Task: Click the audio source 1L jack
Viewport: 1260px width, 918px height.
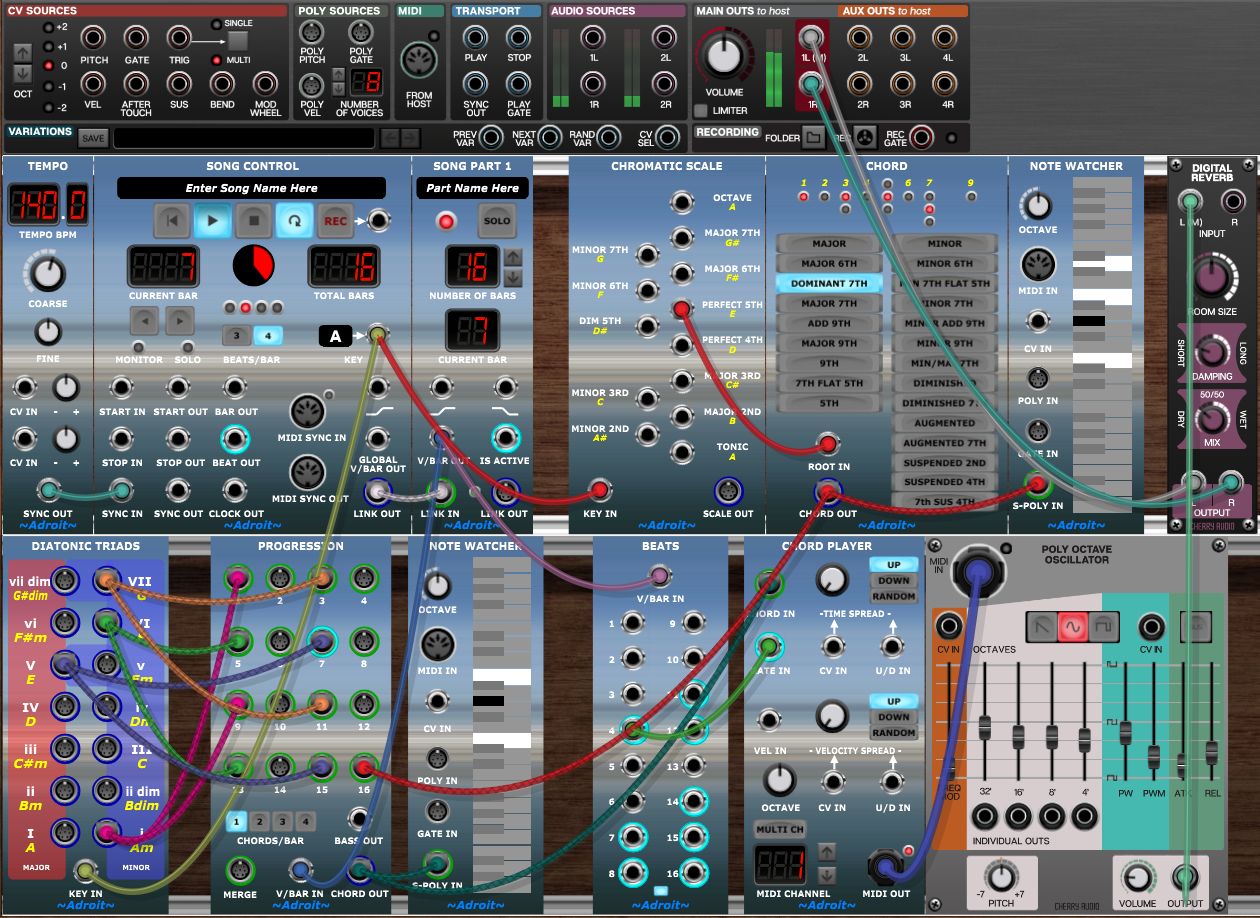Action: 592,38
